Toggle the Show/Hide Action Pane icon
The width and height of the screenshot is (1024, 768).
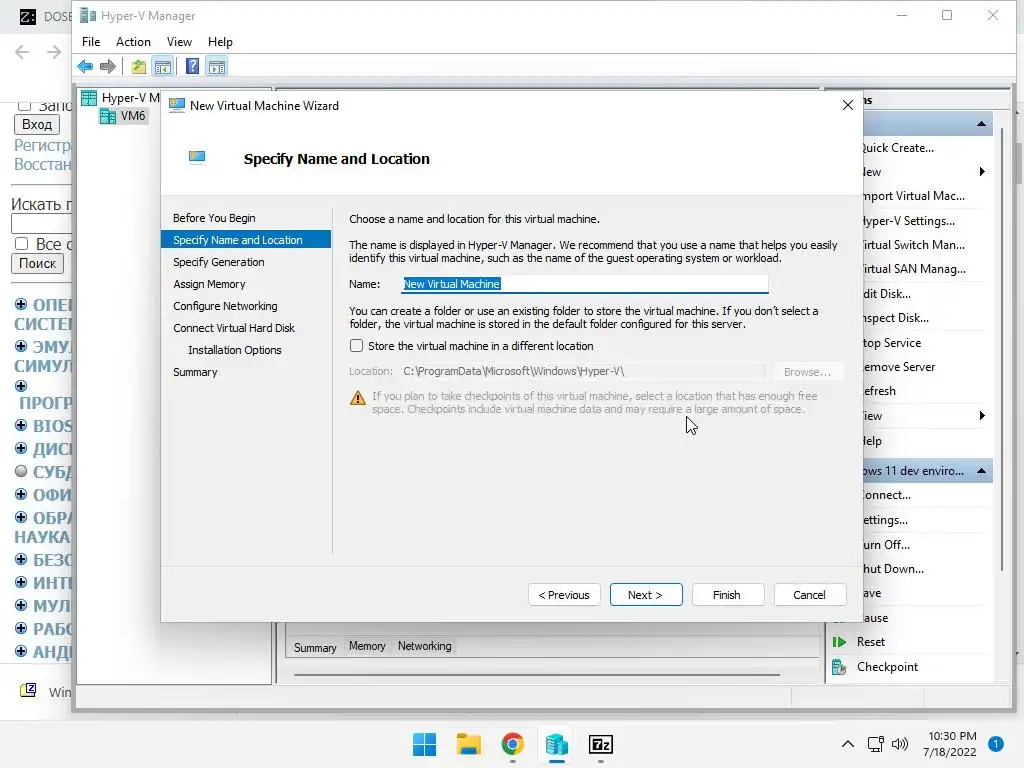217,66
